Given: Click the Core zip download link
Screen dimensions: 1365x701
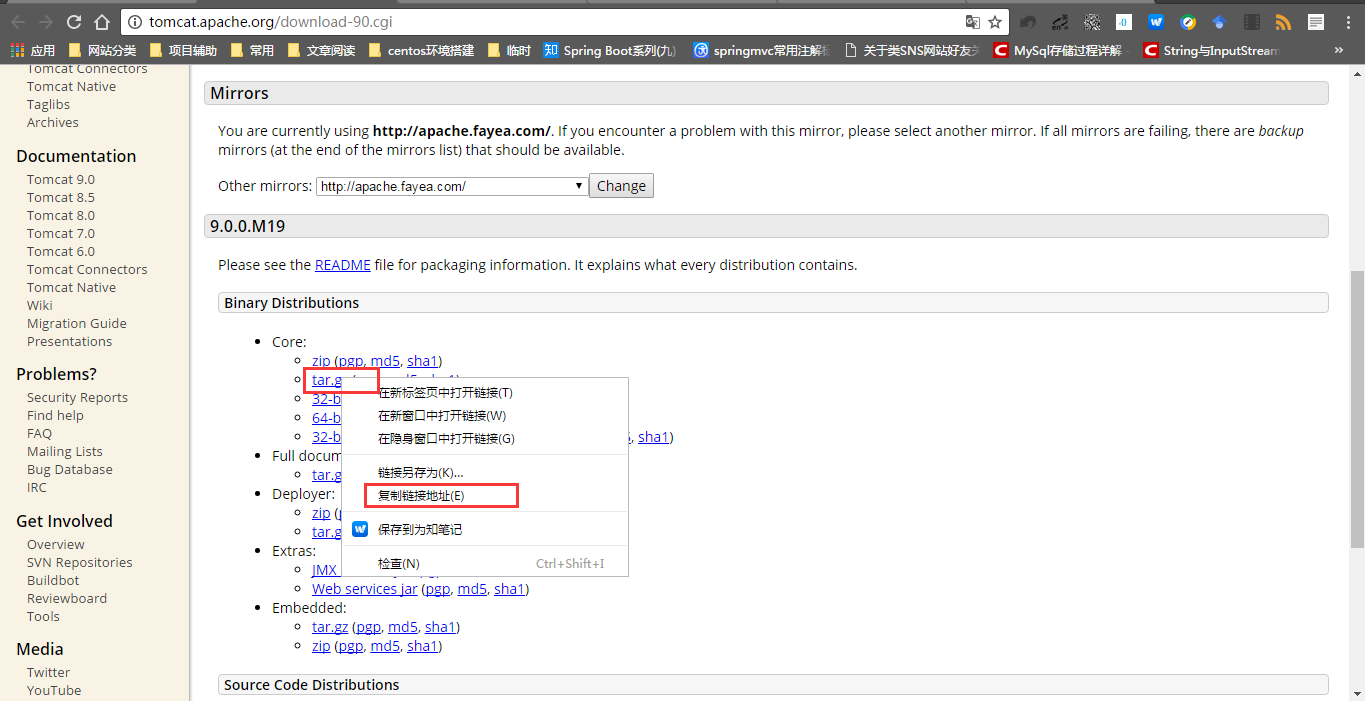Looking at the screenshot, I should click(321, 361).
